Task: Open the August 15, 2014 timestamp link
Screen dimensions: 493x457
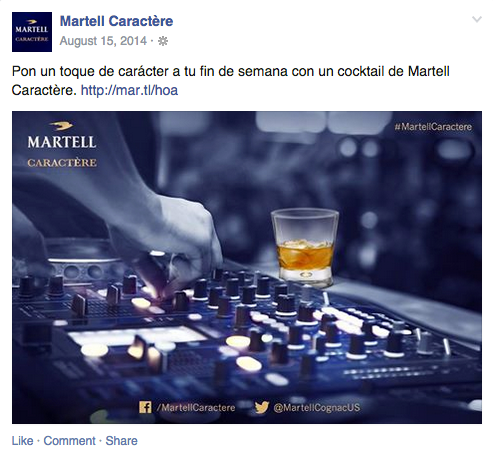Action: pos(103,41)
